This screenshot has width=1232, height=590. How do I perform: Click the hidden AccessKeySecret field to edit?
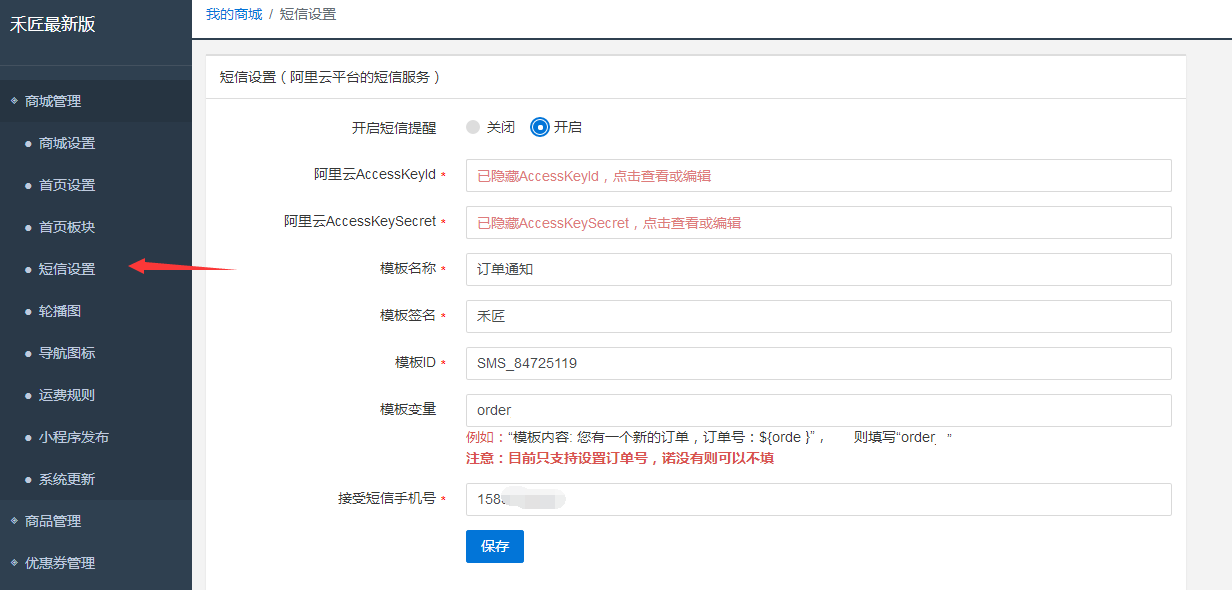[x=818, y=223]
